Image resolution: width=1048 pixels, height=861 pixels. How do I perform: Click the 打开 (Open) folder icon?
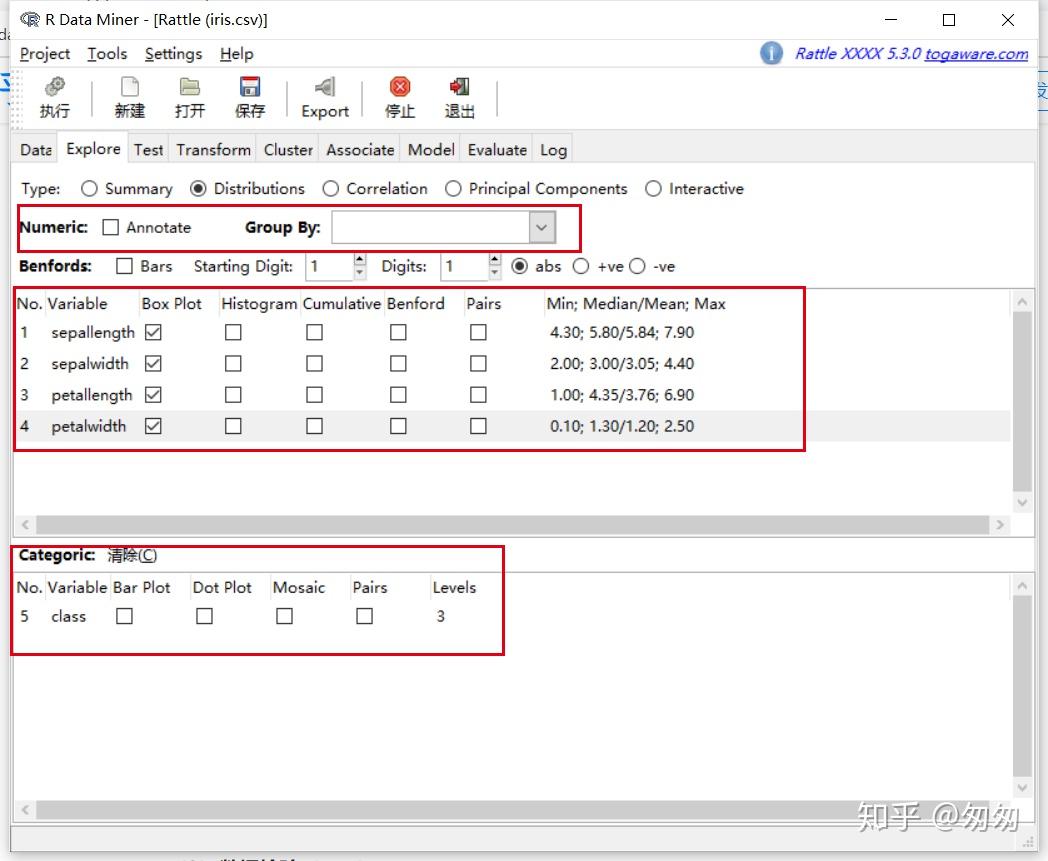click(x=190, y=88)
